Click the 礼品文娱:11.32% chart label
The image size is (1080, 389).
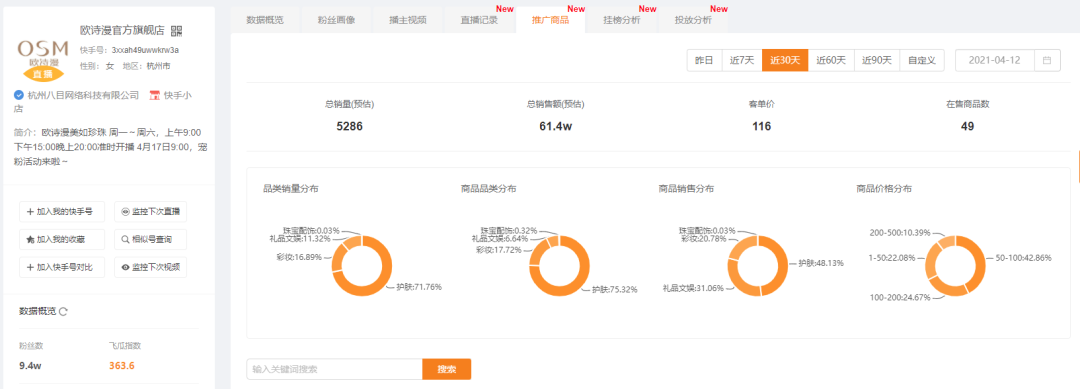[300, 239]
